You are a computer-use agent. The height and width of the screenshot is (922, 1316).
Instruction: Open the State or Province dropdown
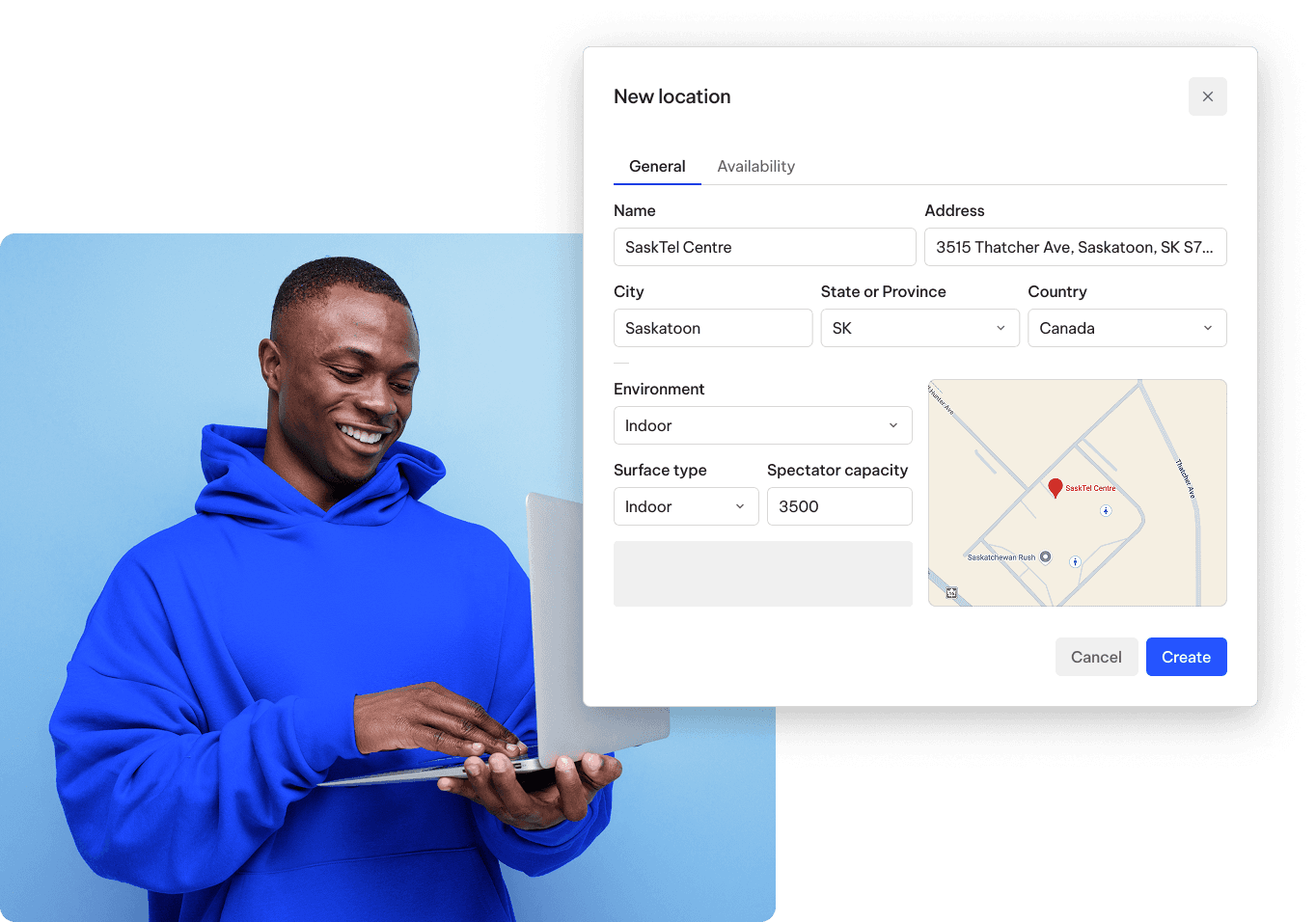(919, 328)
